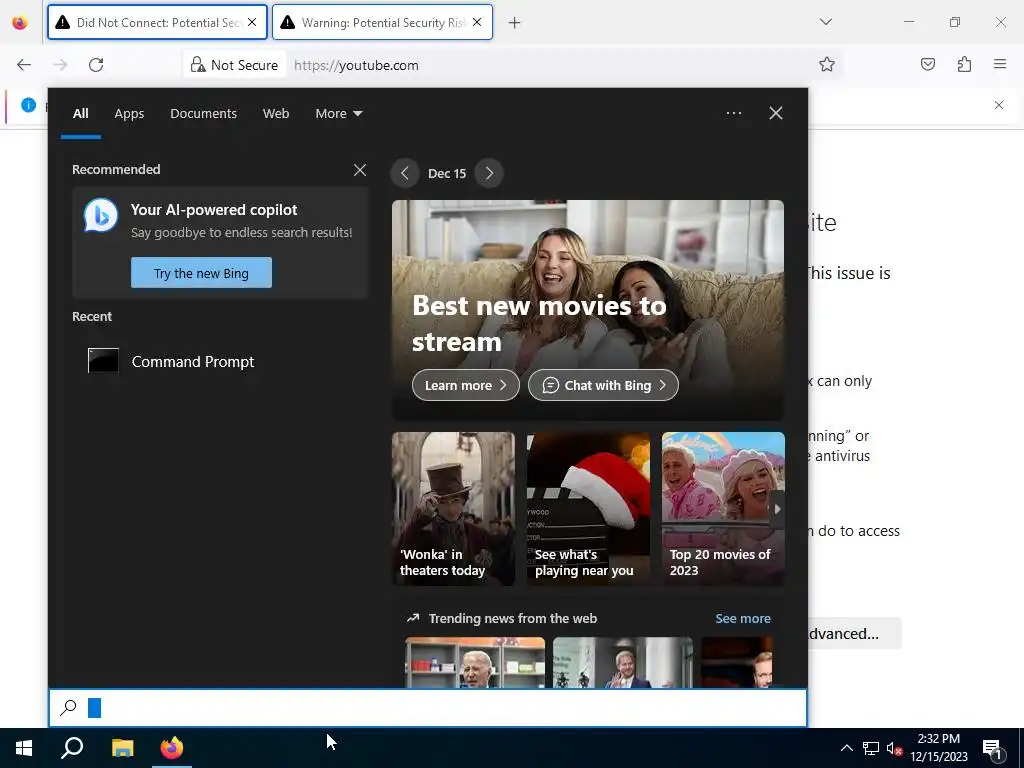This screenshot has width=1024, height=768.
Task: Open the Firefox hamburger application menu
Action: (x=1000, y=64)
